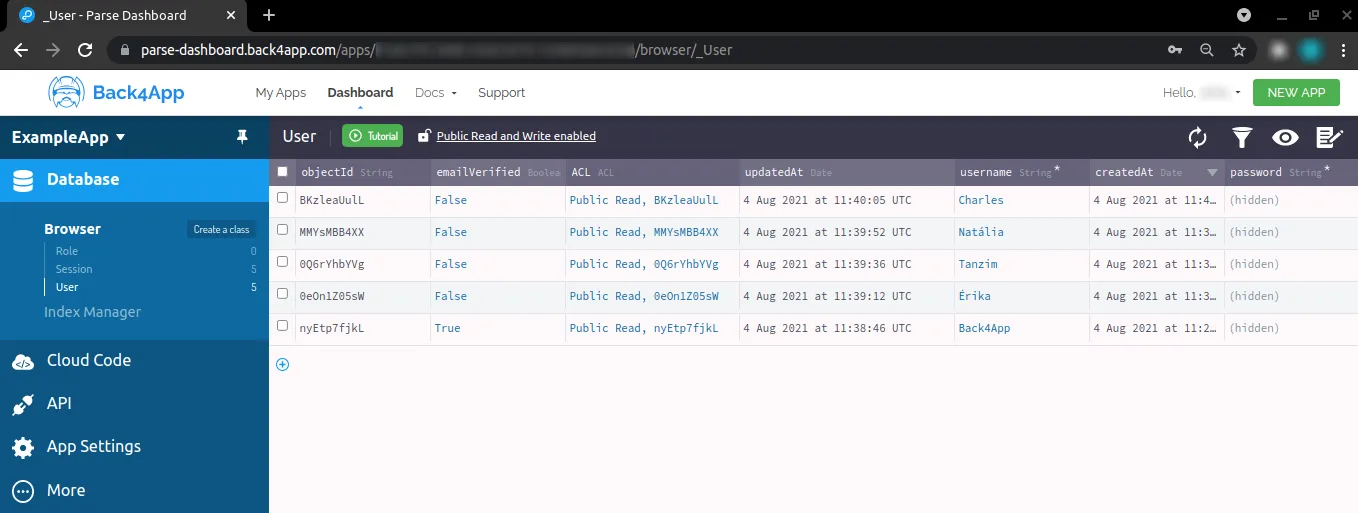Open the tab search dropdown in the title bar
Screen dimensions: 1358x513
1244,15
